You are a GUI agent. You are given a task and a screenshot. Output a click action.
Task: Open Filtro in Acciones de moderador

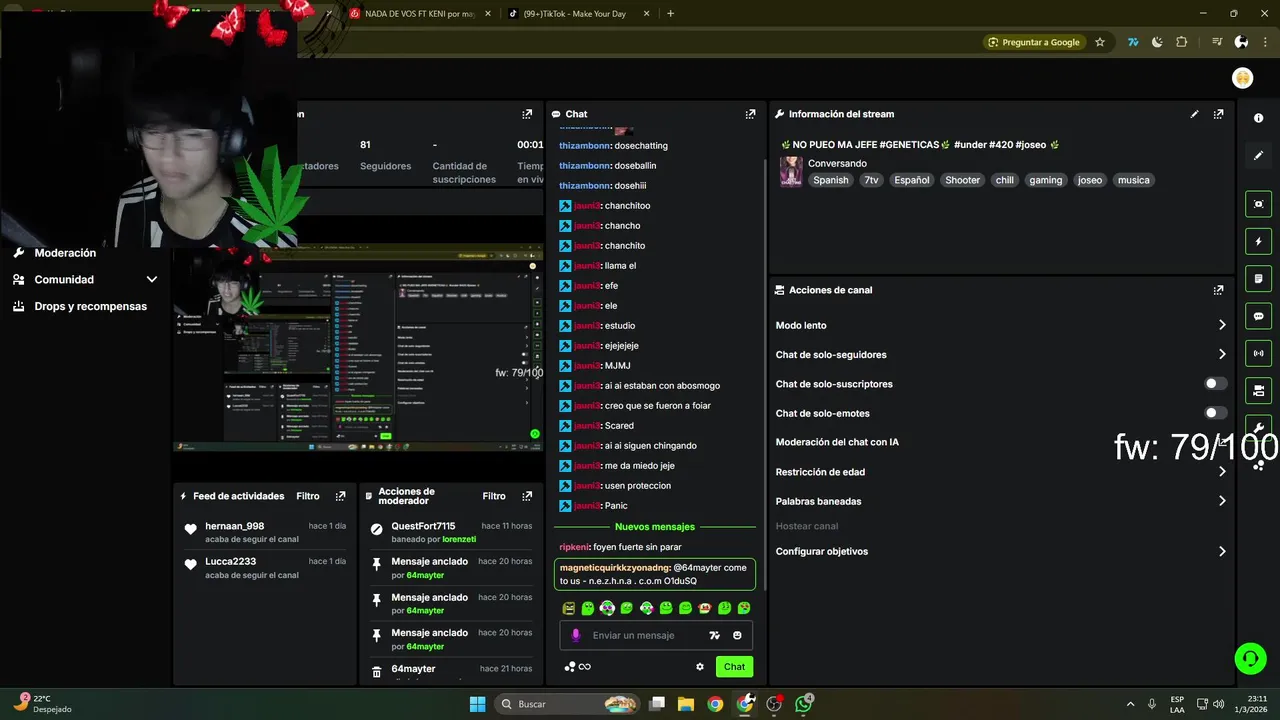point(494,496)
